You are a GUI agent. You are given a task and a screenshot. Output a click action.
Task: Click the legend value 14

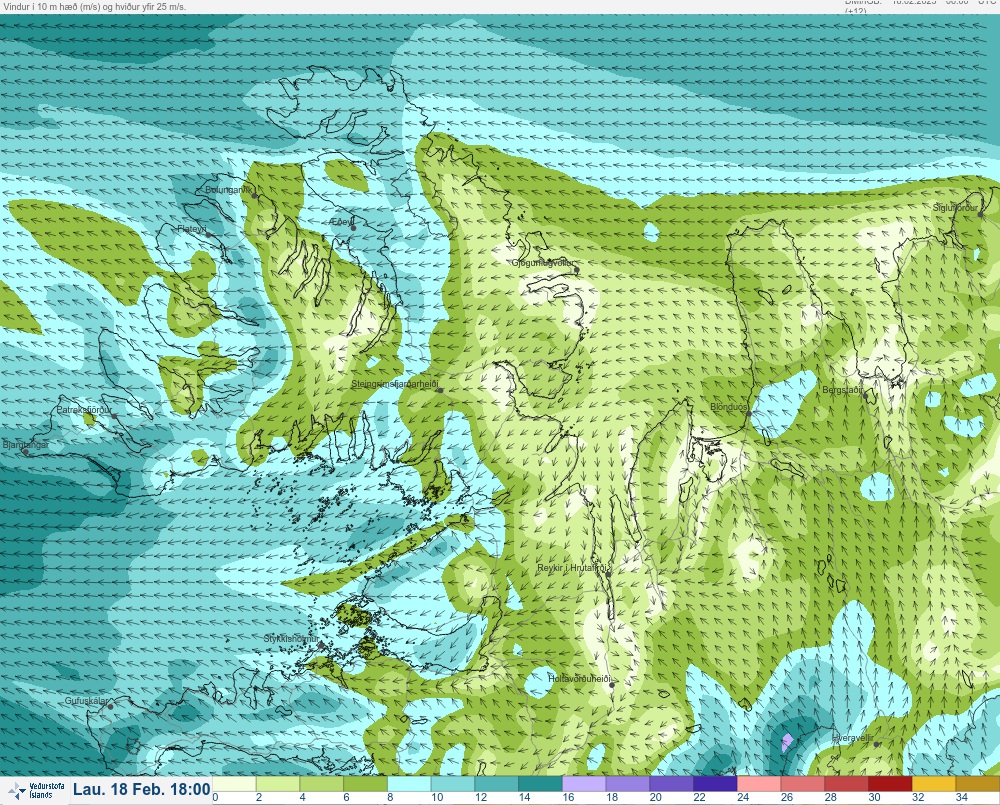[524, 797]
